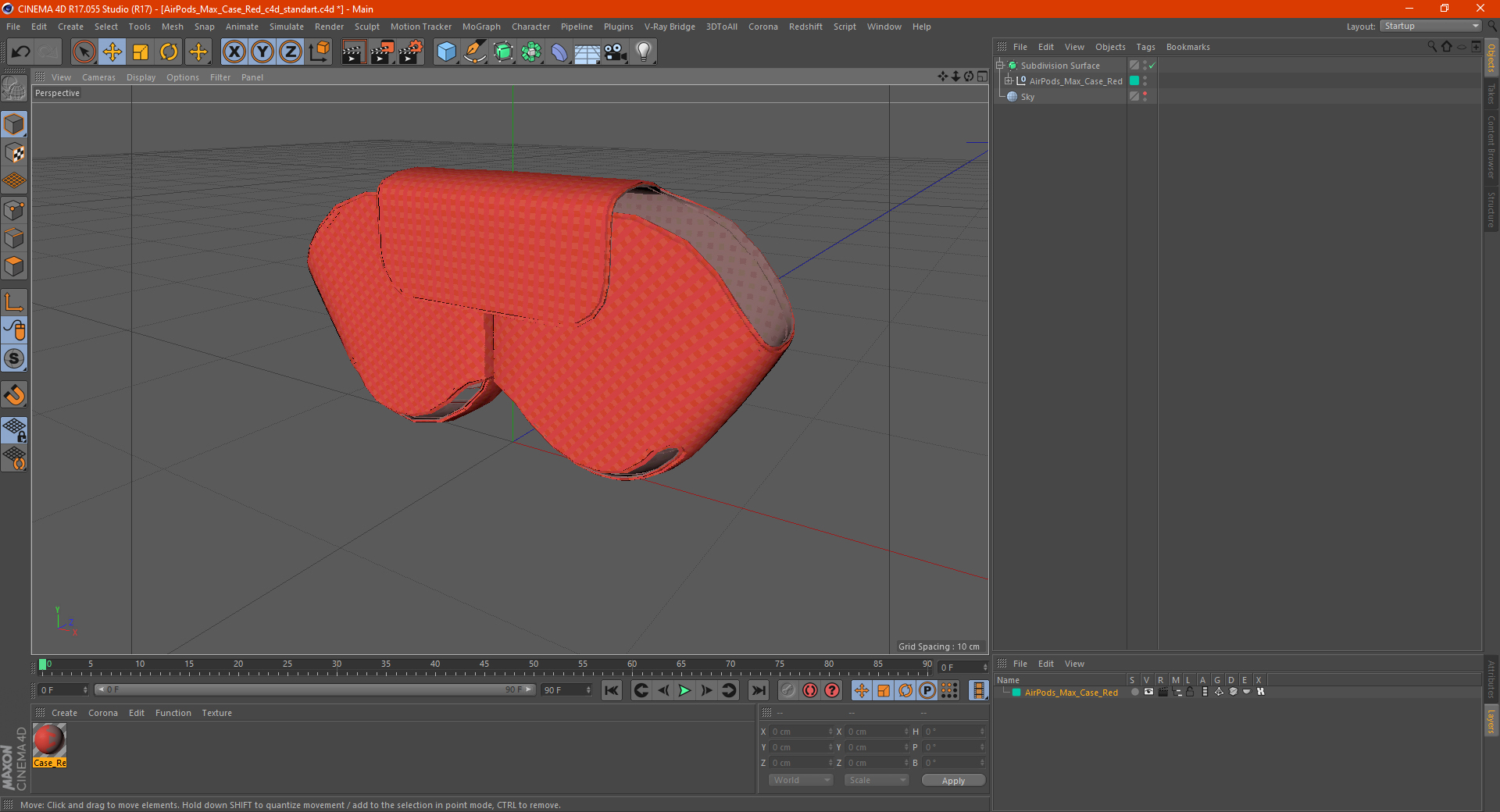Open the Layers side tab

point(1491,721)
